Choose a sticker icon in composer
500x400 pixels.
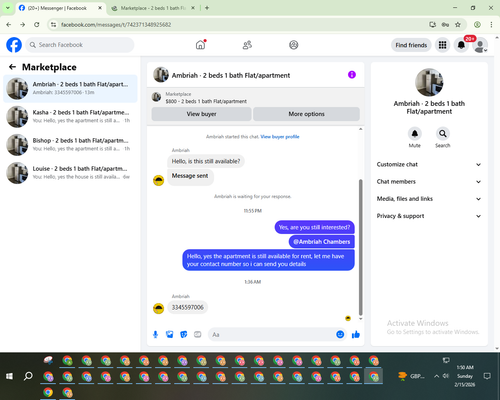point(184,334)
